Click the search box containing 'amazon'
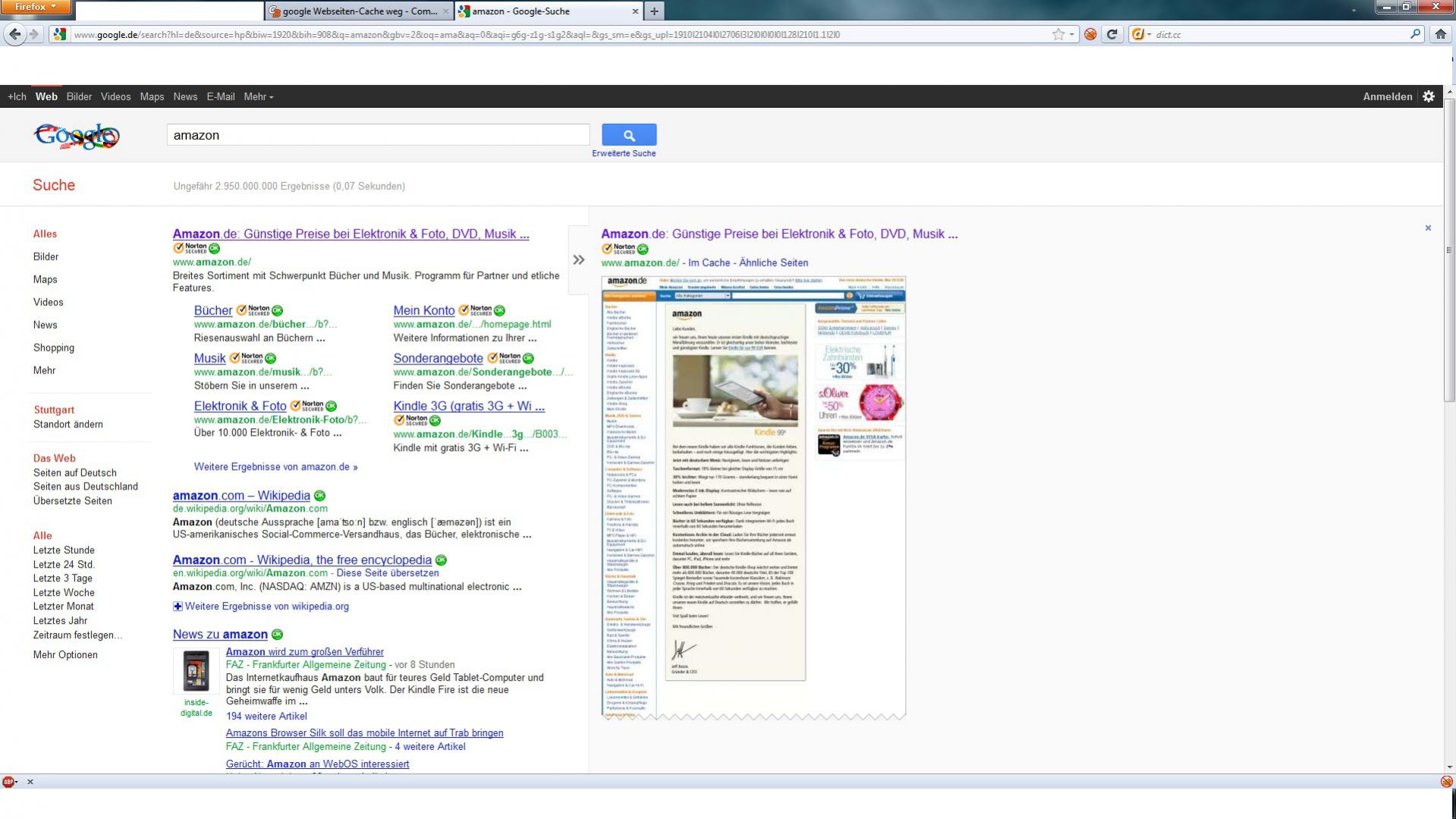 click(378, 135)
